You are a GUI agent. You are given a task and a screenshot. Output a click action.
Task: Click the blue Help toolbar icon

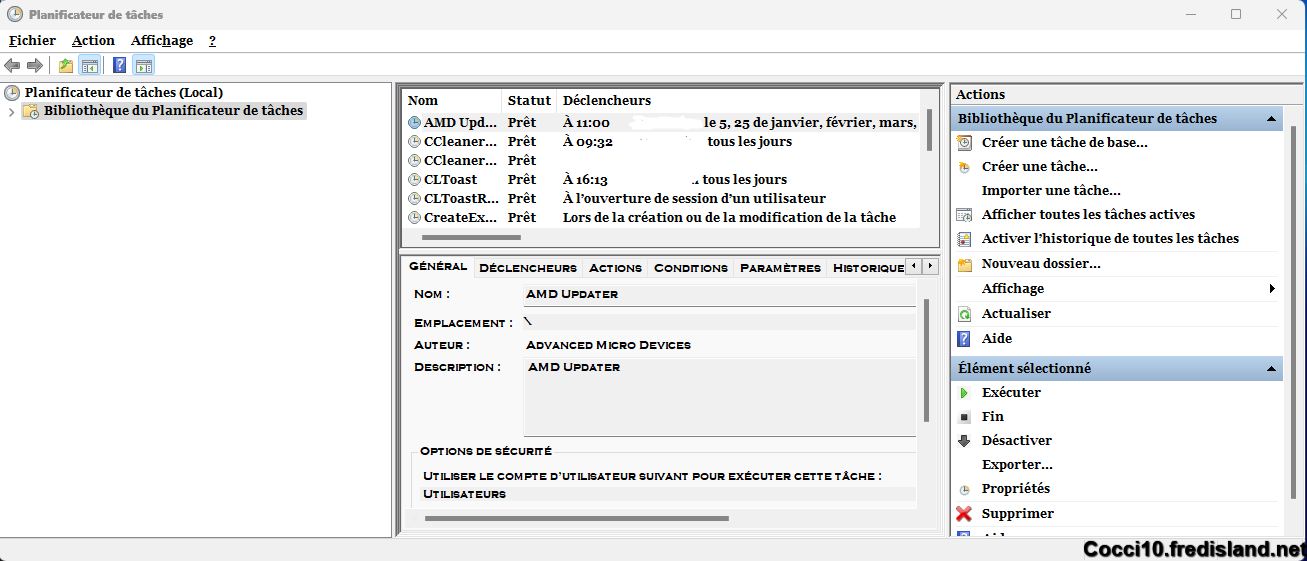[x=120, y=66]
